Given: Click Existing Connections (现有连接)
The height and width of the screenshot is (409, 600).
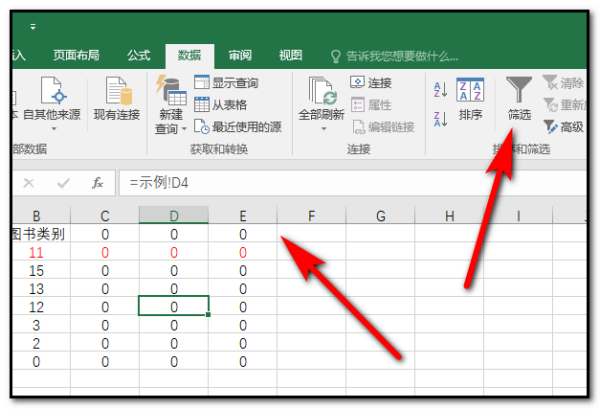Looking at the screenshot, I should click(x=117, y=99).
